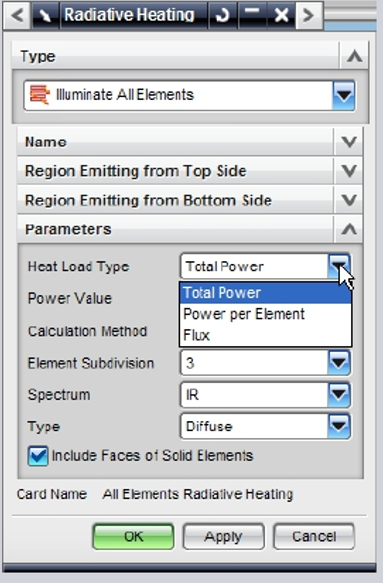Minimize the Radiative Heating dialog
This screenshot has width=383, height=583.
(252, 15)
